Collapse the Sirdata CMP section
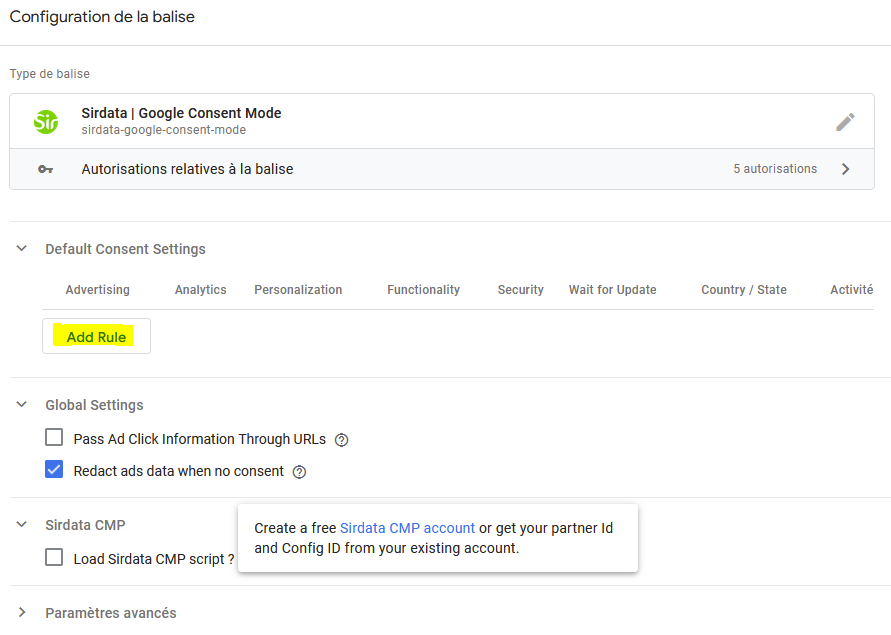 22,525
